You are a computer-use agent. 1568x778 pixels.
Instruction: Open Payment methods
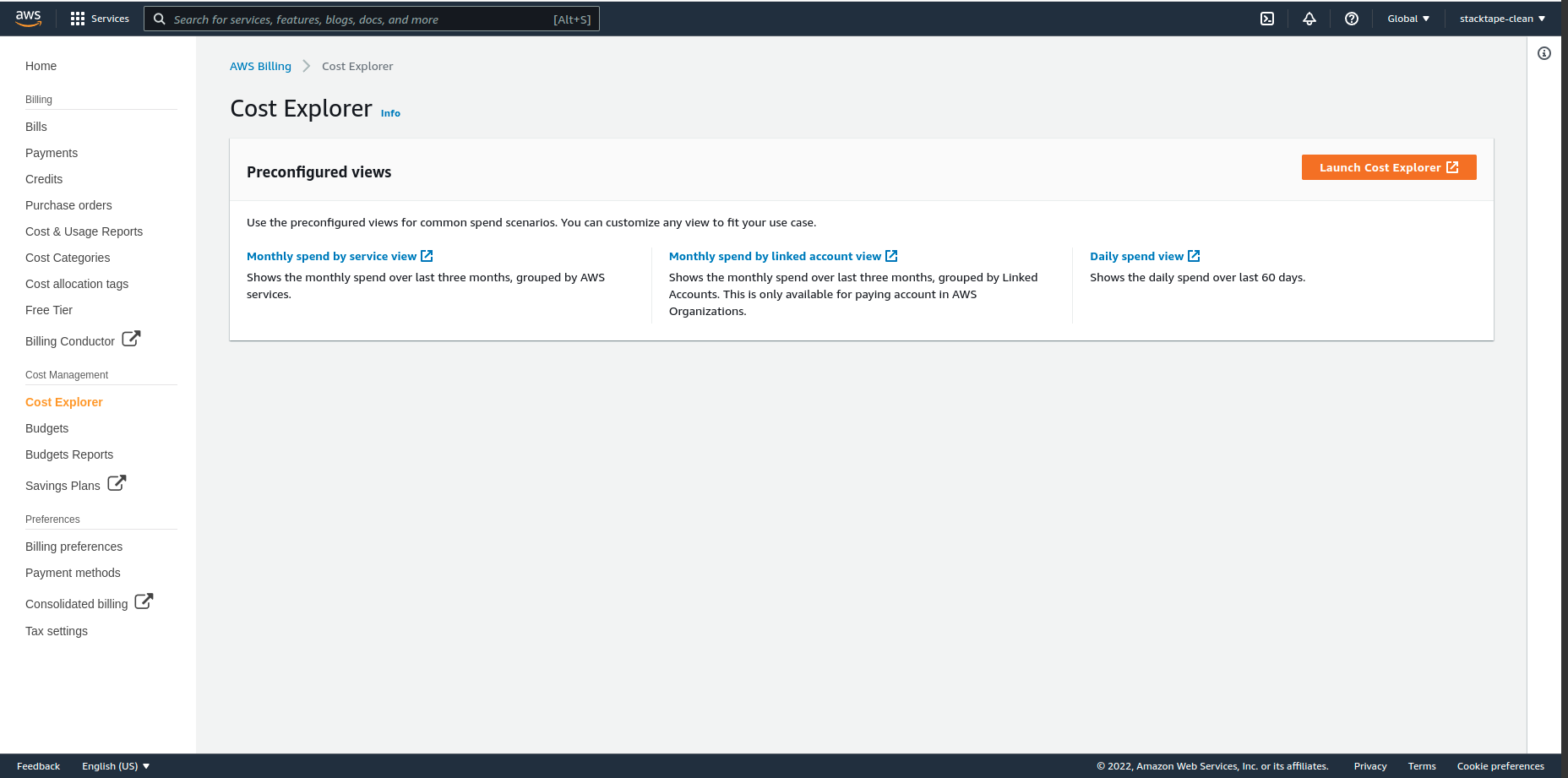tap(73, 573)
